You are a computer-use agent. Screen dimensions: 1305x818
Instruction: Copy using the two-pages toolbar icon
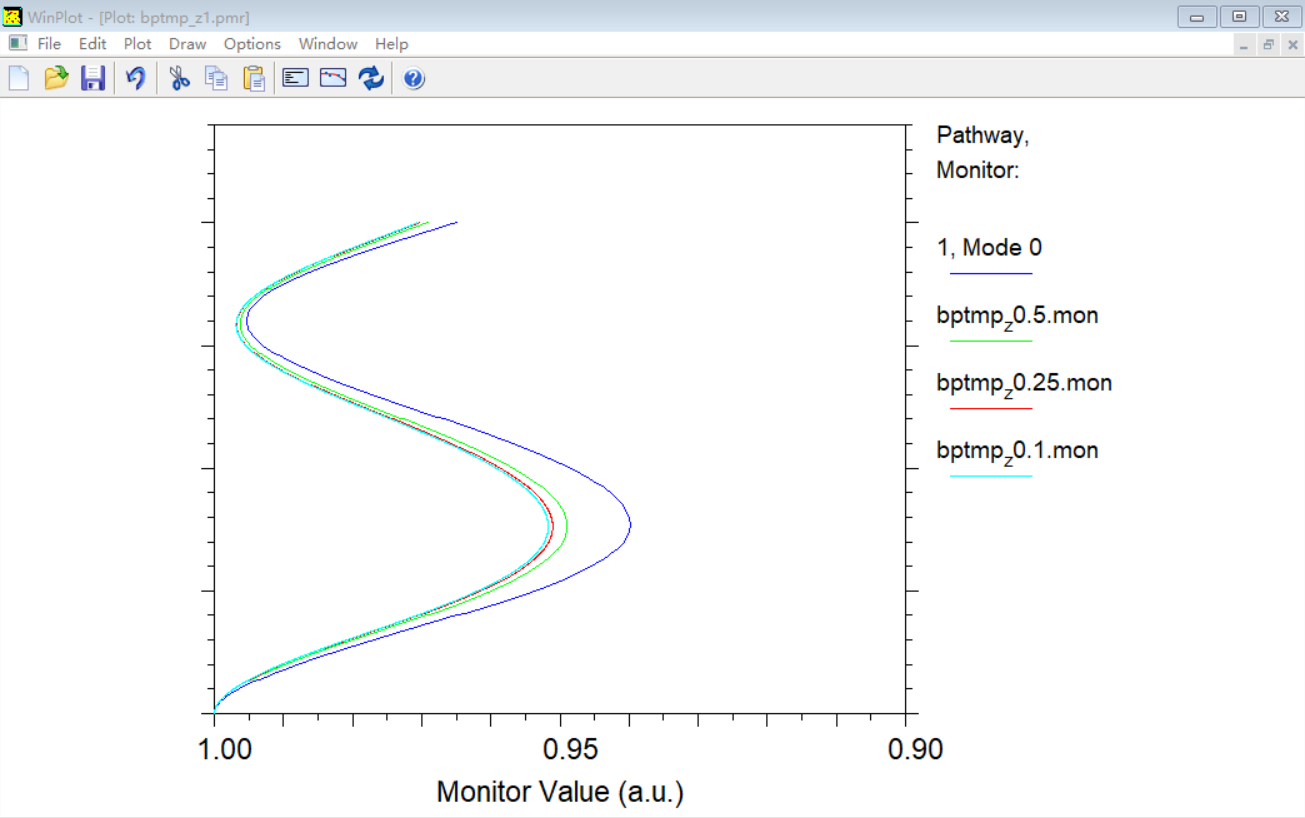click(x=216, y=78)
